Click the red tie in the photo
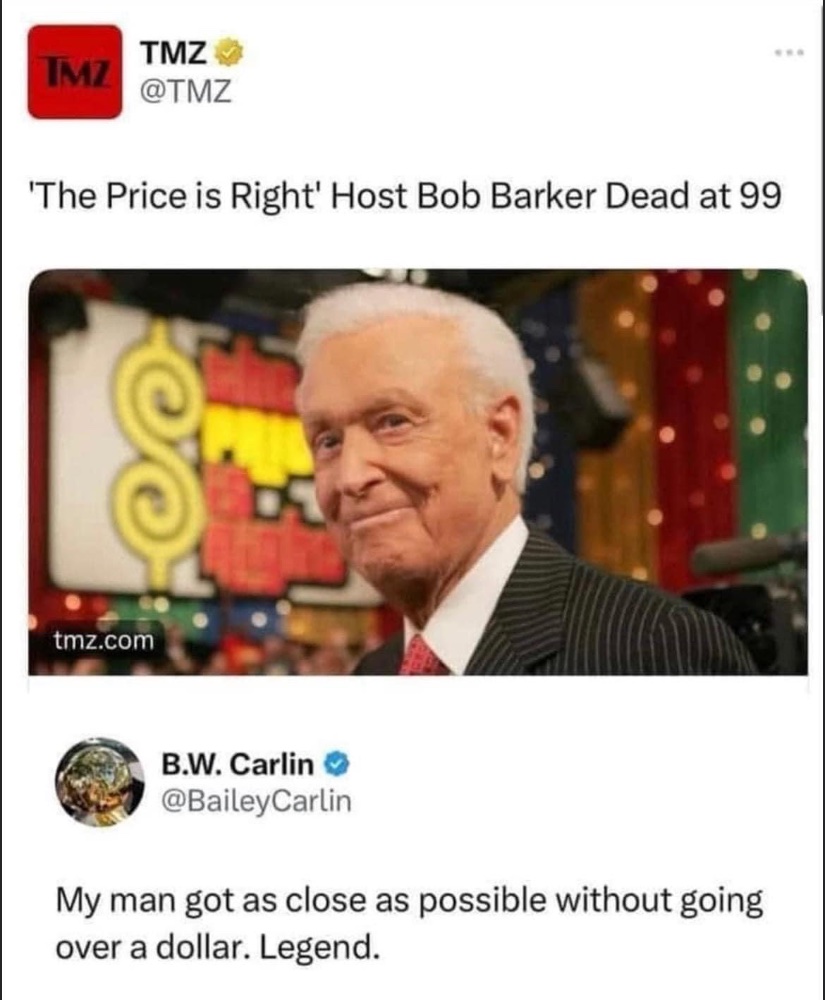The width and height of the screenshot is (825, 1000). pos(421,656)
